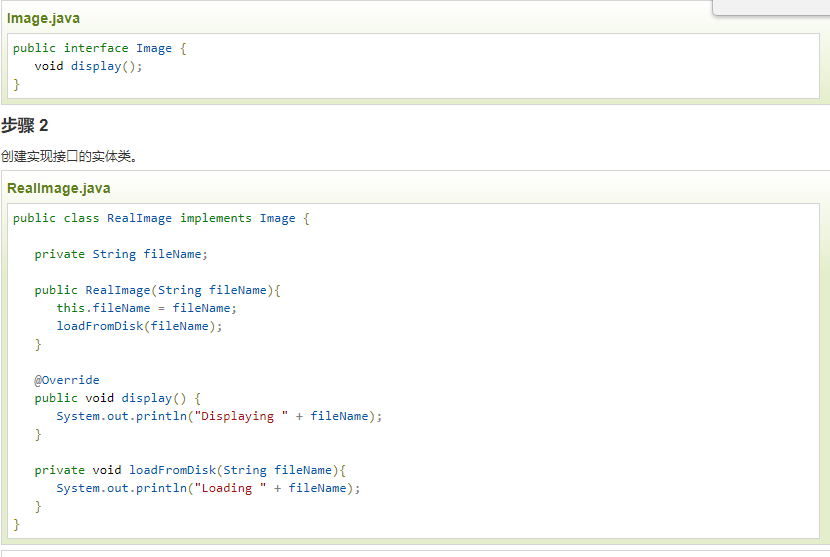The height and width of the screenshot is (557, 830).
Task: Click the @Override annotation
Action: click(x=67, y=380)
